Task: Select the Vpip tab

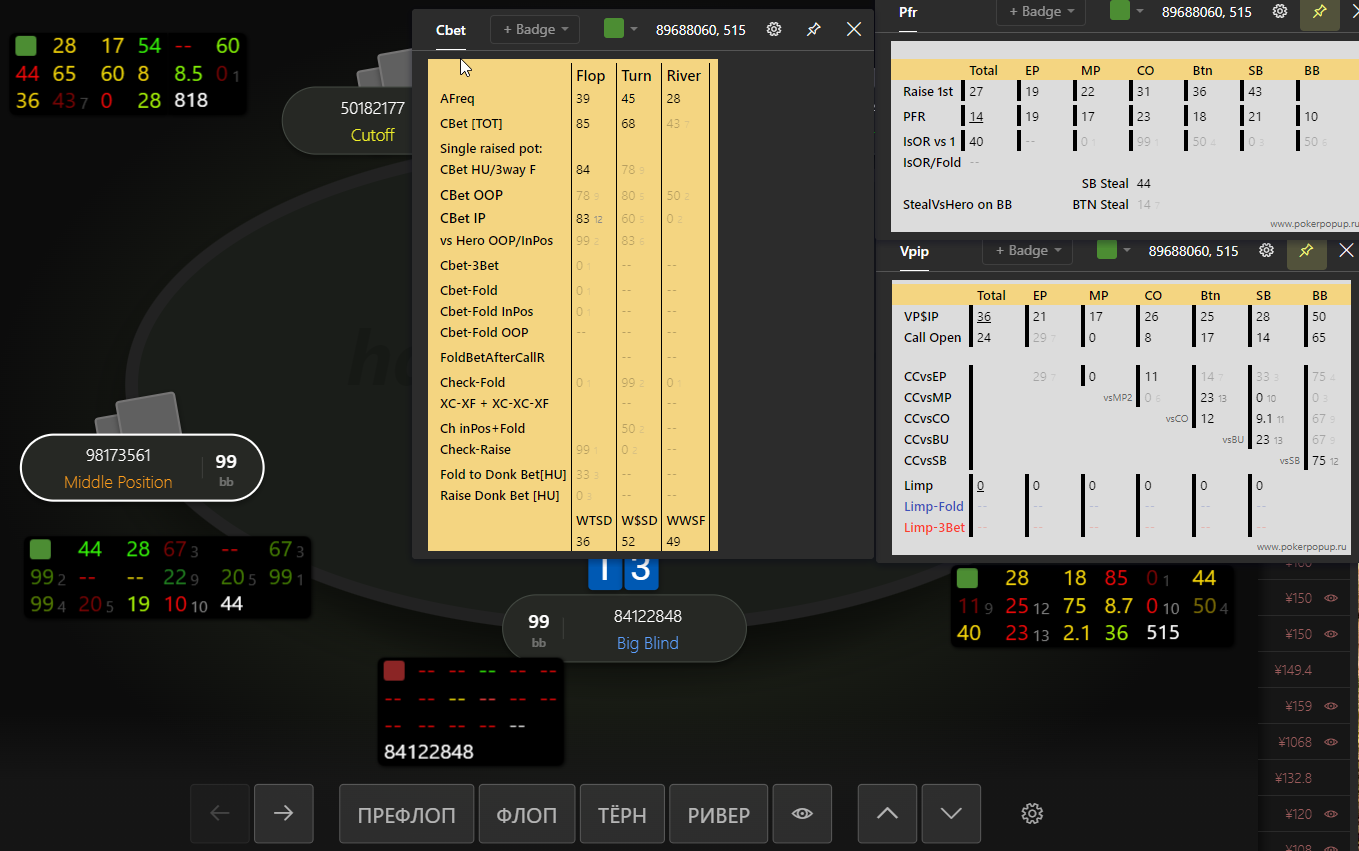Action: (x=914, y=251)
